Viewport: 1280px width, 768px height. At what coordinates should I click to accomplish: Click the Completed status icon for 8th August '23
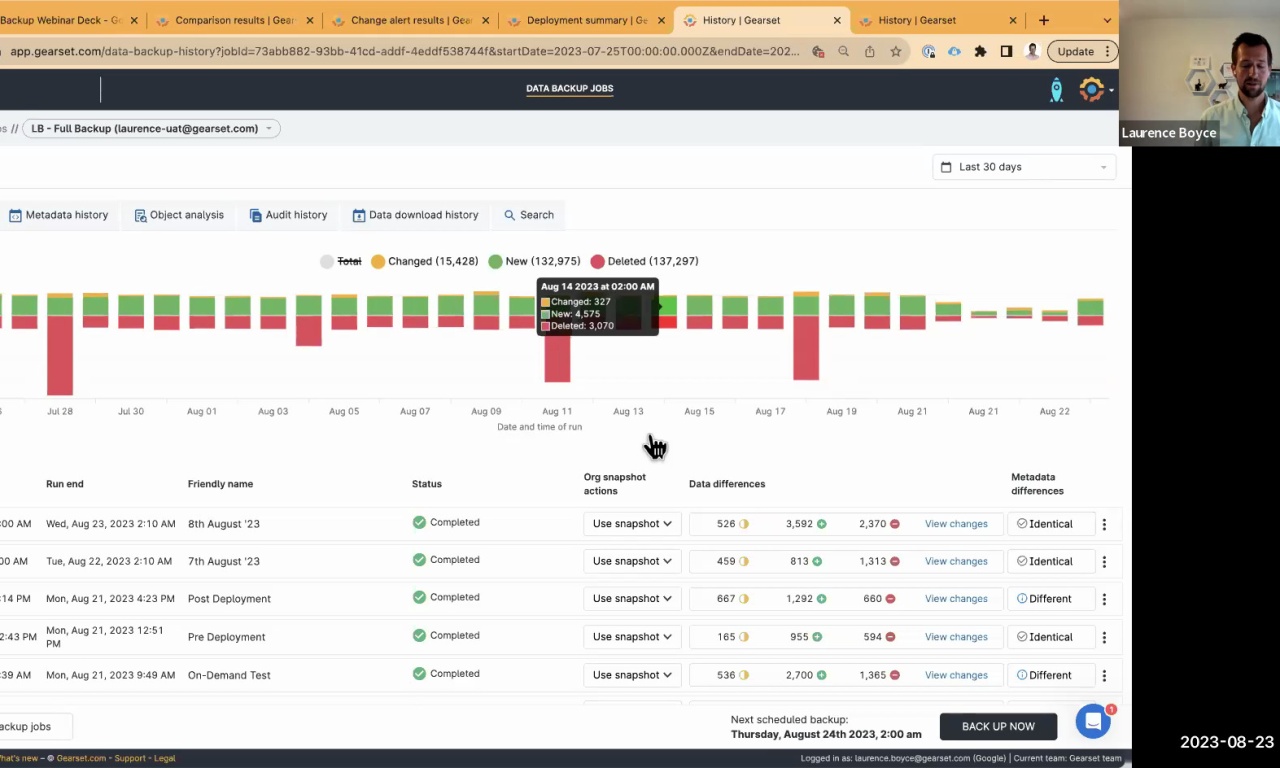coord(419,522)
